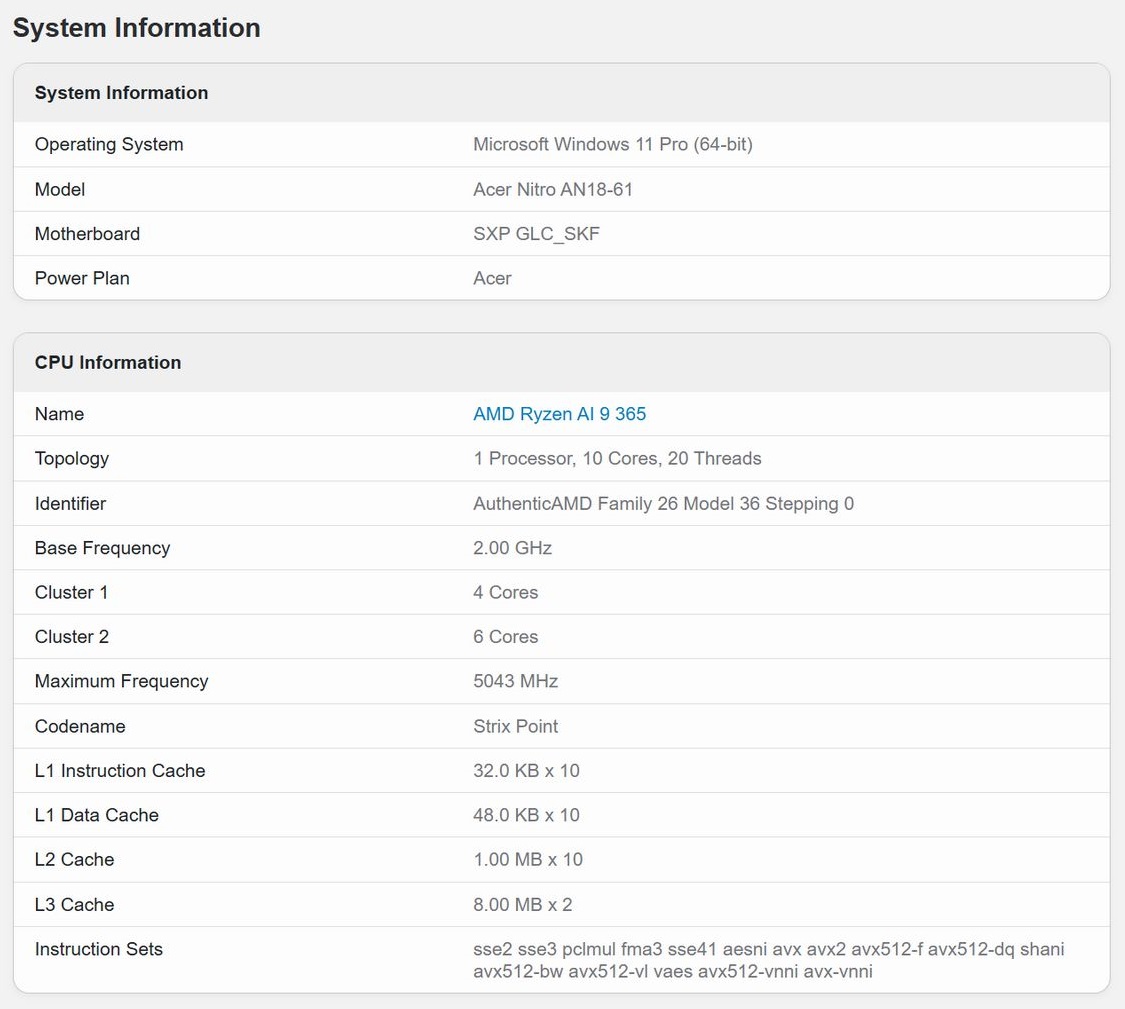Select the '2.00 GHz' value
The image size is (1125, 1009).
click(512, 548)
